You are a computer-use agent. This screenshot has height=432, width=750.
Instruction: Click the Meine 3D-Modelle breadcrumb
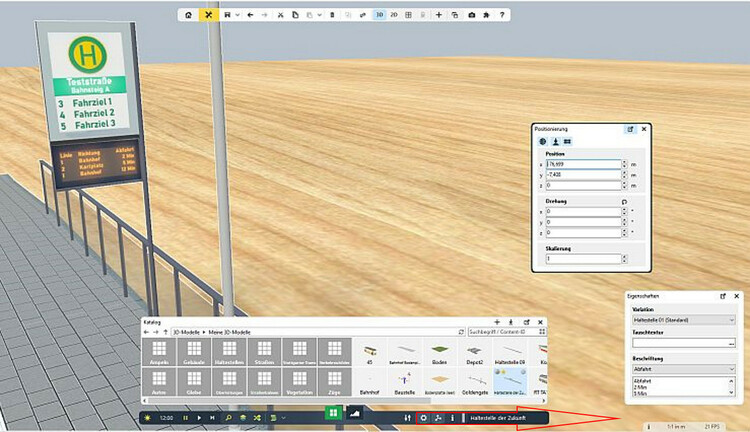231,331
